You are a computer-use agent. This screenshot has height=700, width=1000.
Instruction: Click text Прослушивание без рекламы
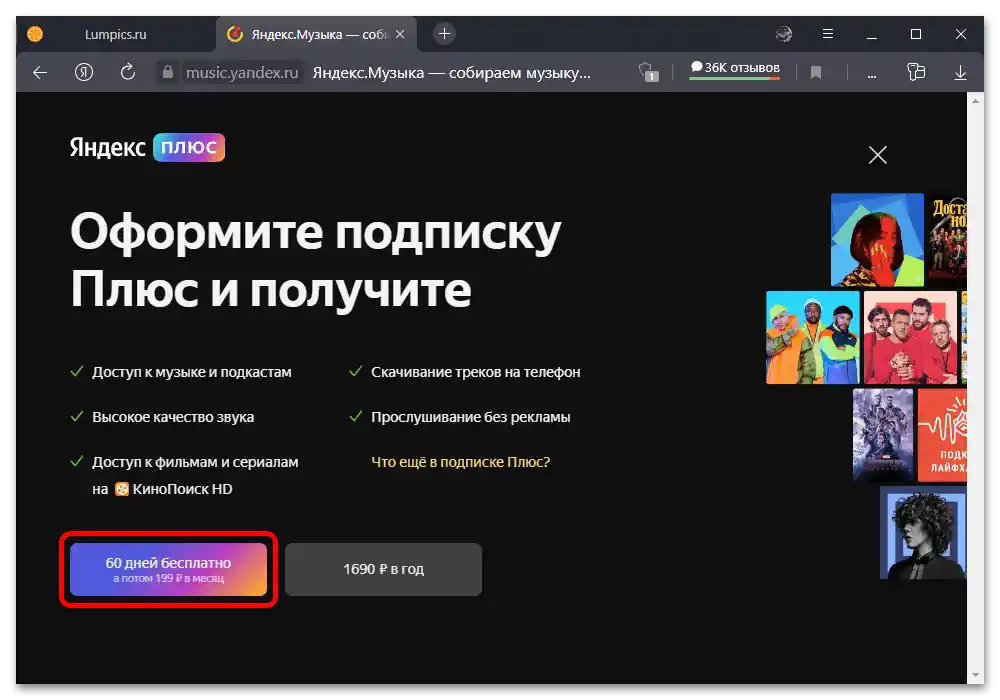click(471, 417)
